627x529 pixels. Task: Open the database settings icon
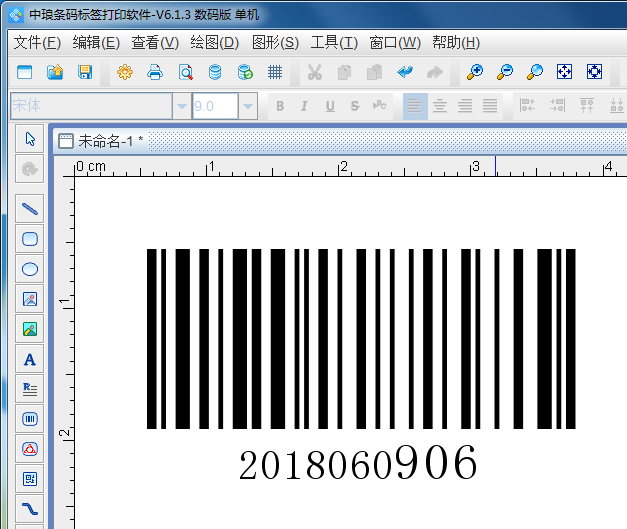click(x=215, y=72)
